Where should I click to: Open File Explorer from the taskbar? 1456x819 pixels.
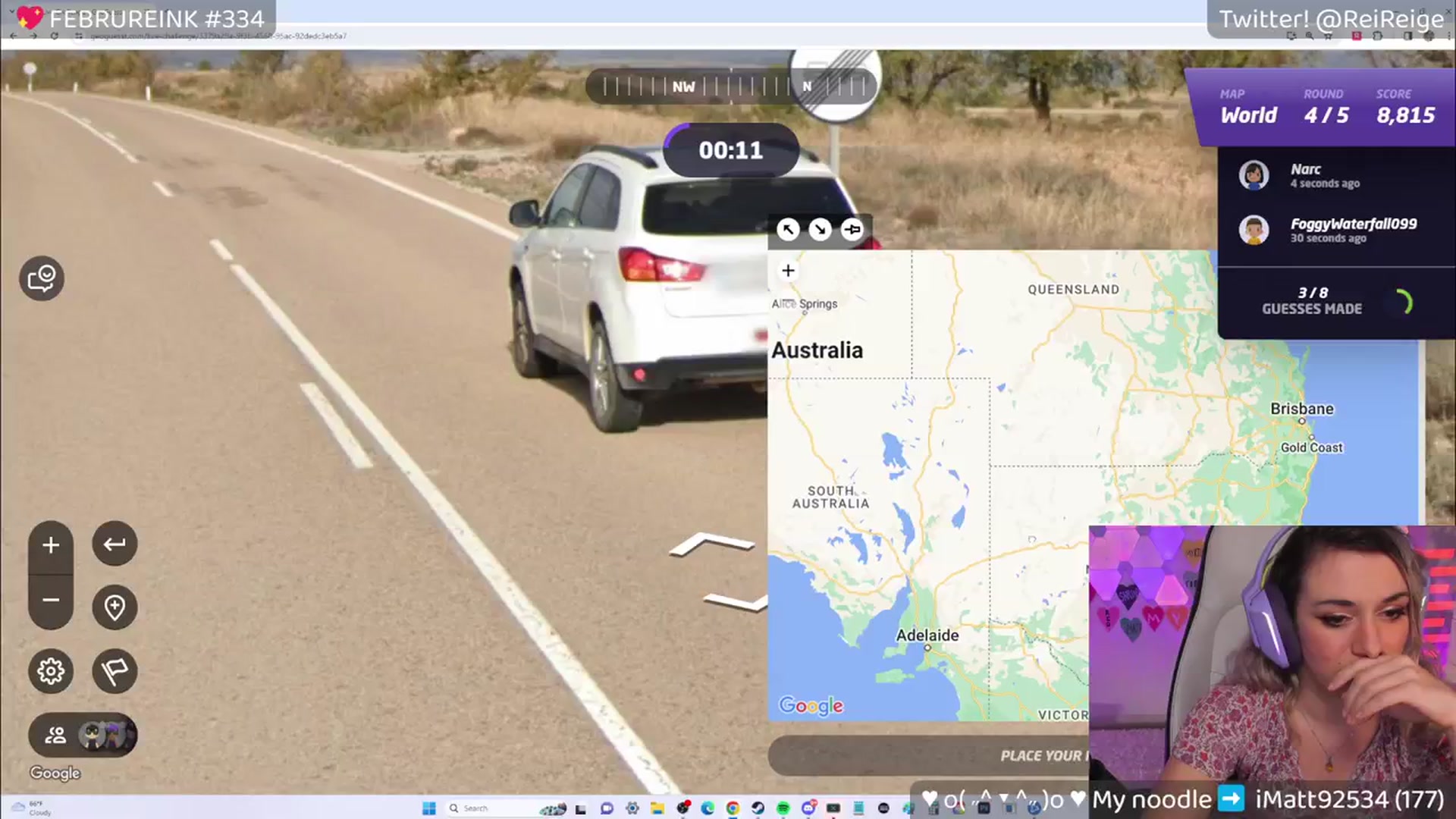tap(657, 808)
